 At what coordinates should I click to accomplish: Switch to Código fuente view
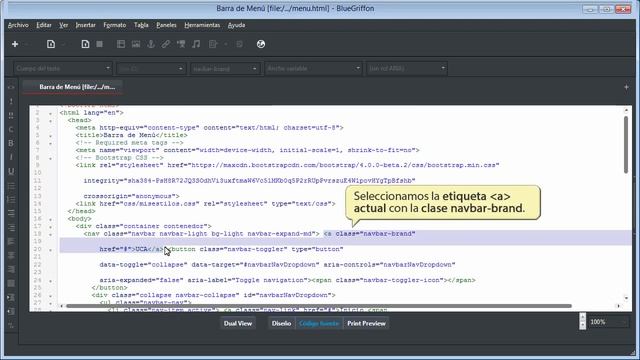pos(319,323)
